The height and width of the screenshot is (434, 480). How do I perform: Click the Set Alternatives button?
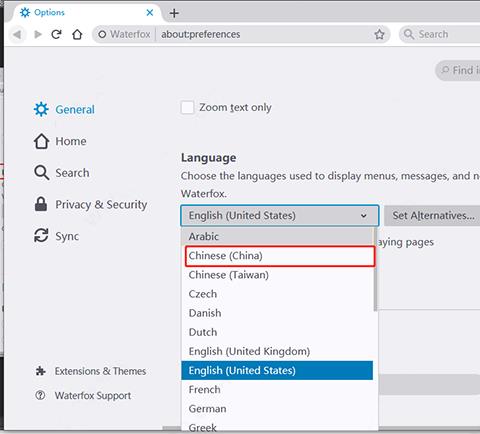point(433,215)
